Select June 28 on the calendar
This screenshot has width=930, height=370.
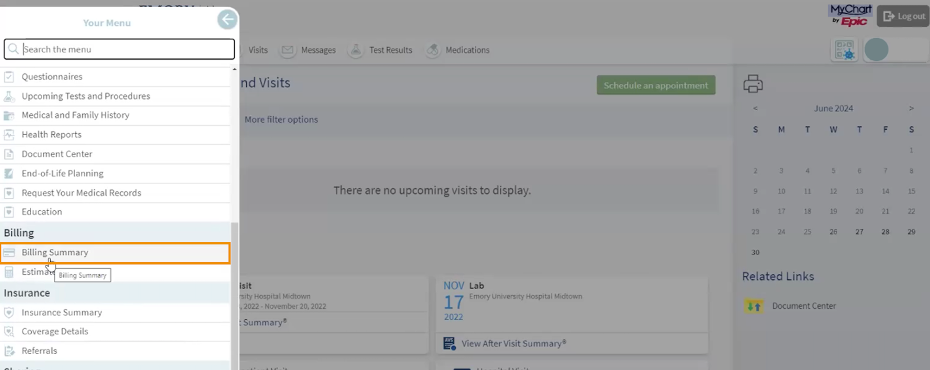pyautogui.click(x=886, y=232)
